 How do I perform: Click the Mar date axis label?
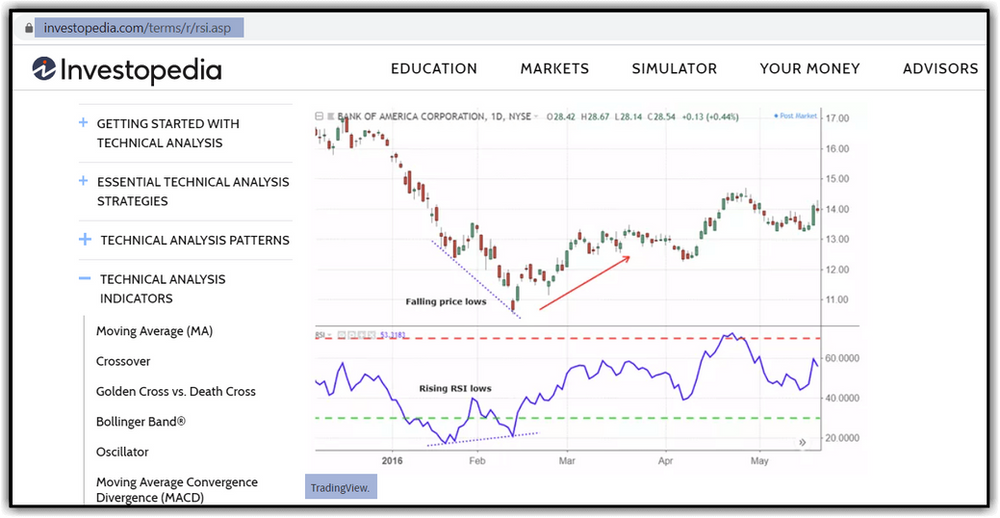(567, 460)
